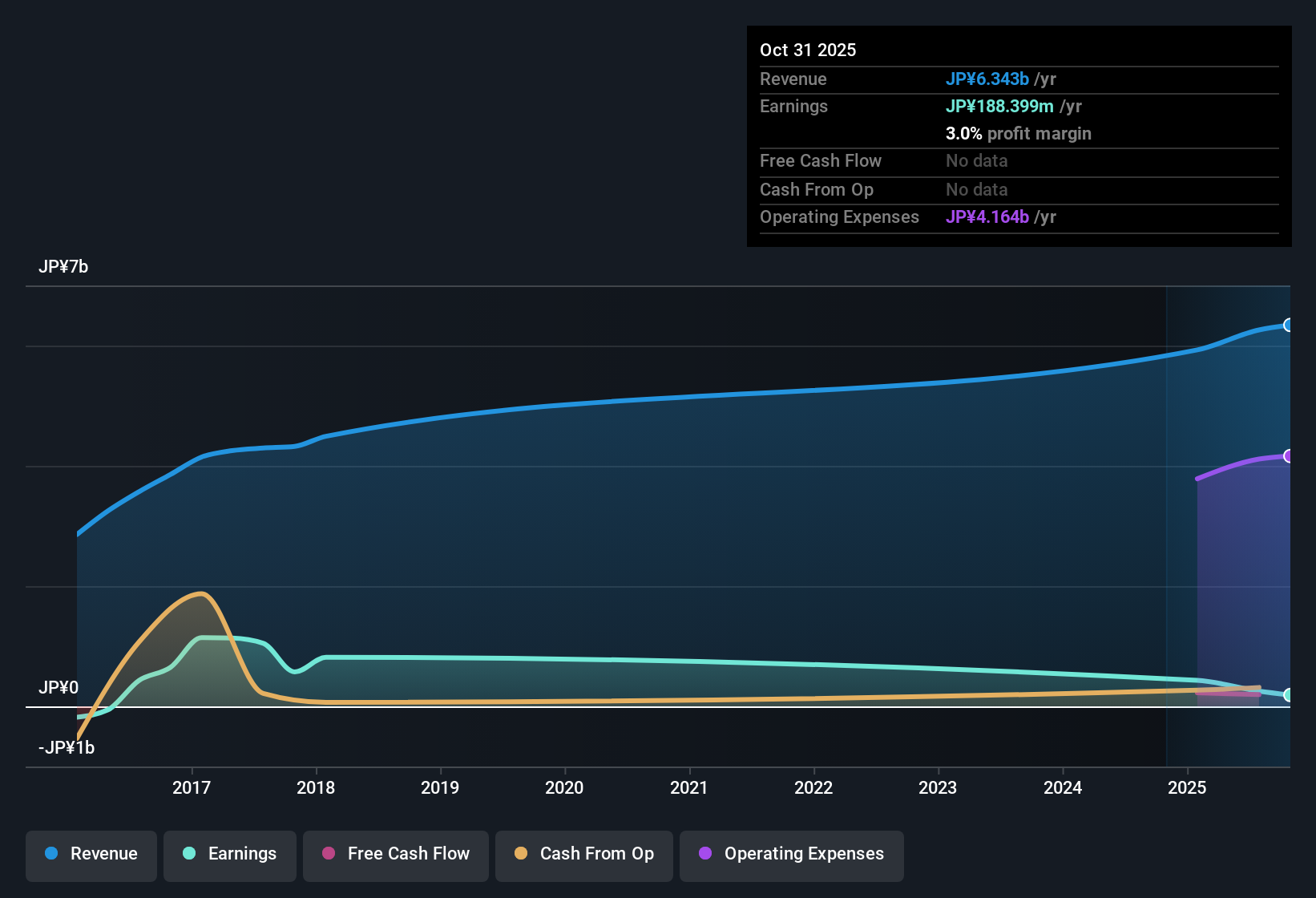The width and height of the screenshot is (1316, 898).
Task: Expand the Operating Expenses legend item
Action: pos(791,854)
